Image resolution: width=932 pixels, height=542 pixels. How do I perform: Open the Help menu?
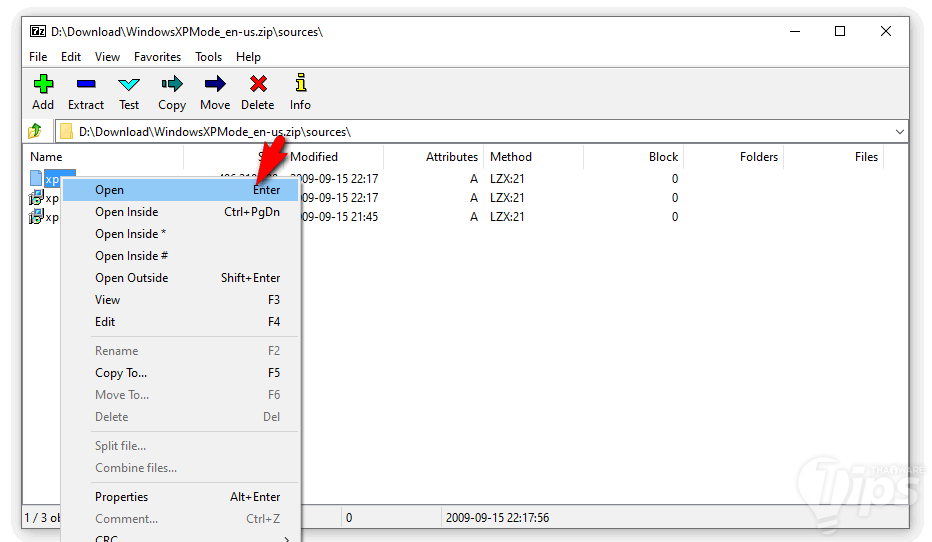(x=248, y=57)
